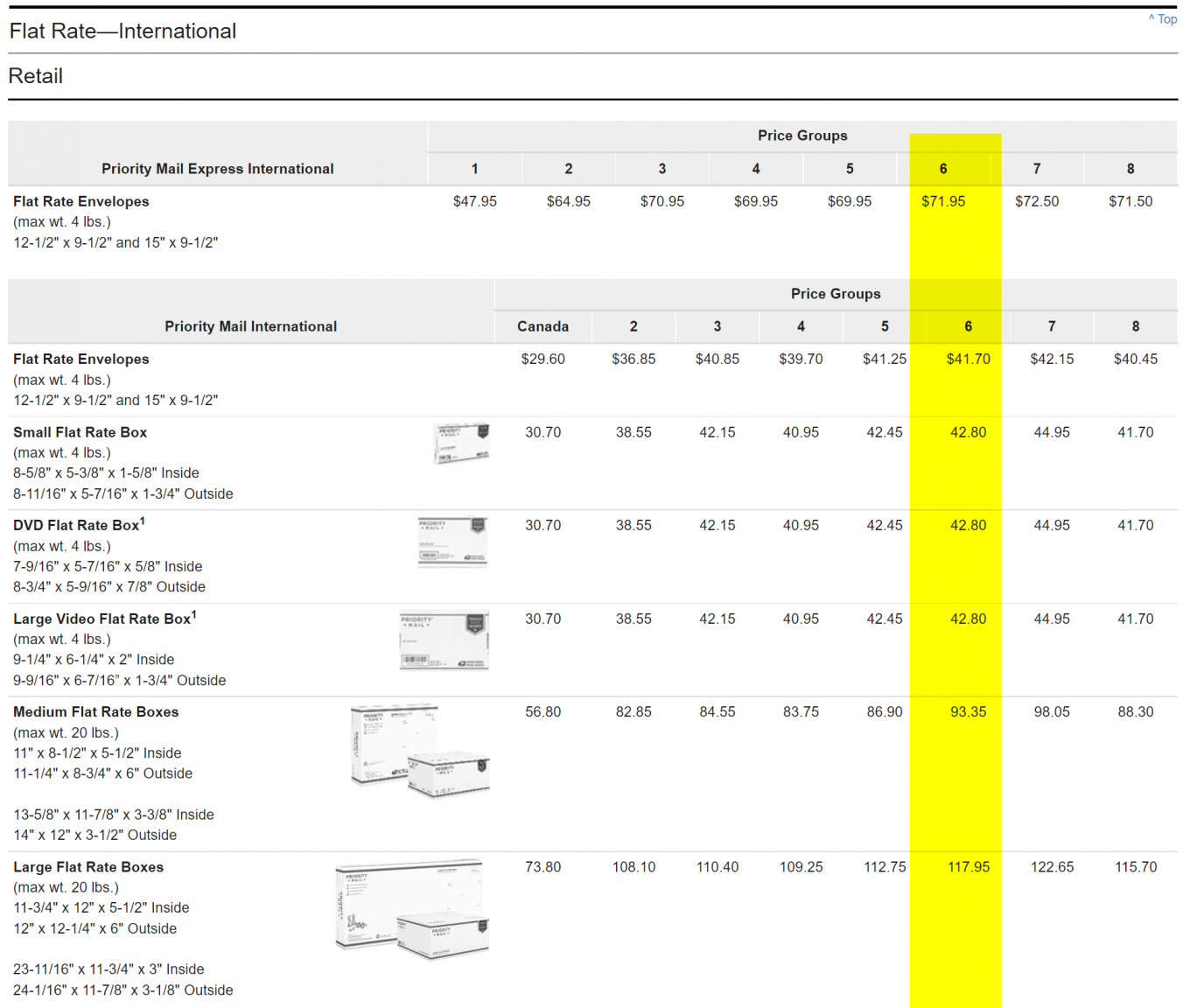Select the 83.75 price cell
This screenshot has width=1190, height=1008.
click(801, 712)
